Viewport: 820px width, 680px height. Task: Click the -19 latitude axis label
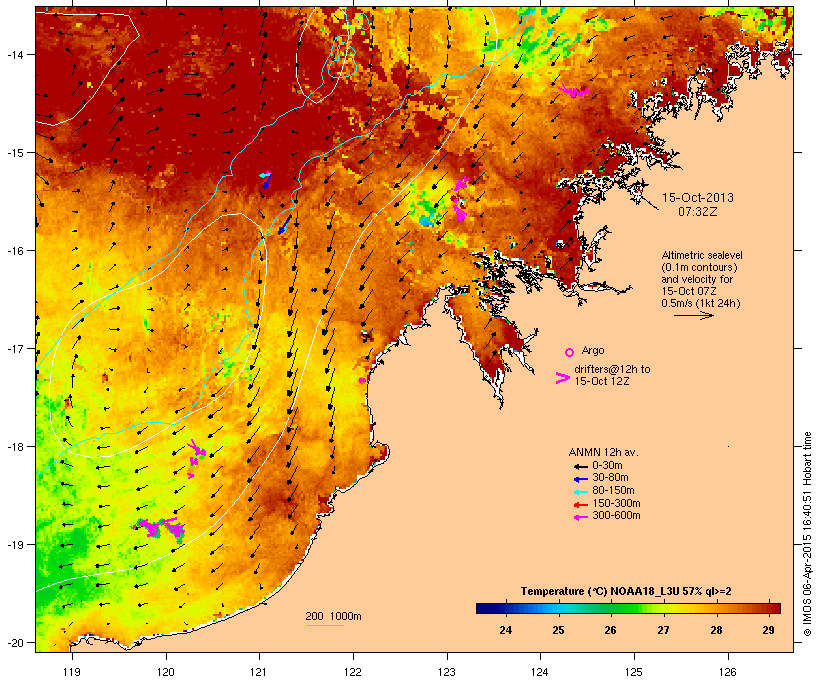point(14,545)
